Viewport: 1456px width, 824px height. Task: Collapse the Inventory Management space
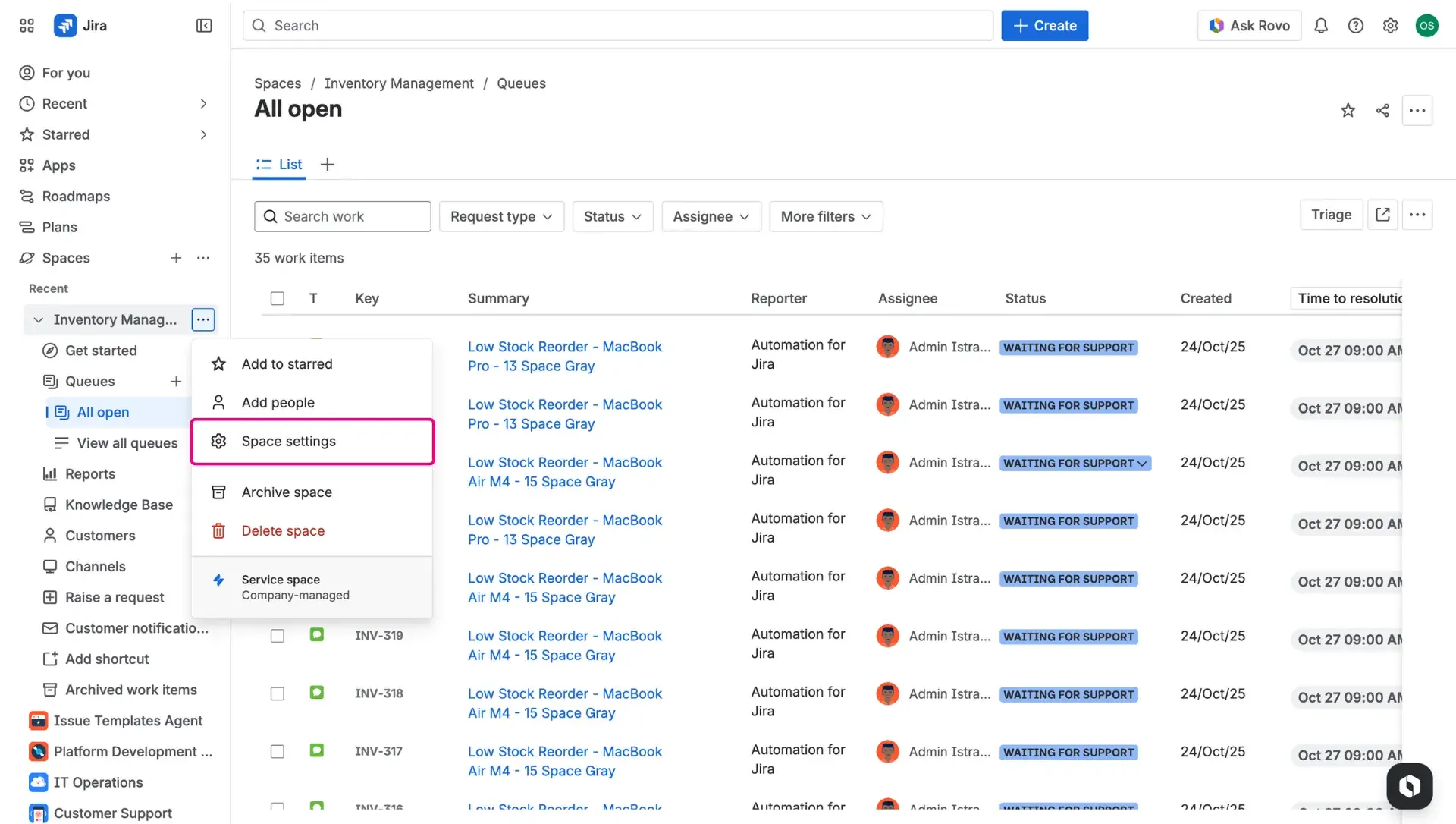coord(38,319)
